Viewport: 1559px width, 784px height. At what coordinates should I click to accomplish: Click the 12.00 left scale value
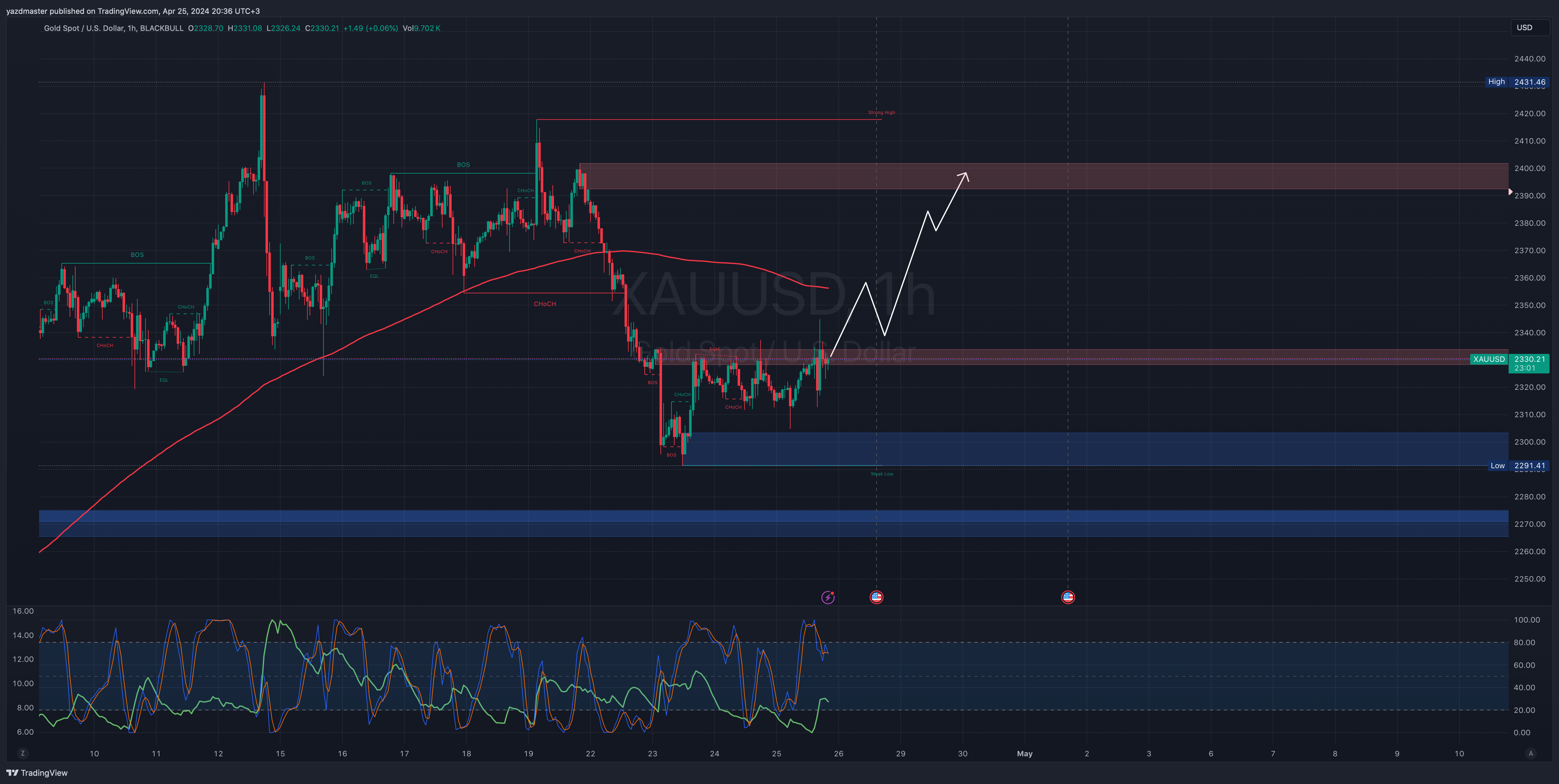24,659
